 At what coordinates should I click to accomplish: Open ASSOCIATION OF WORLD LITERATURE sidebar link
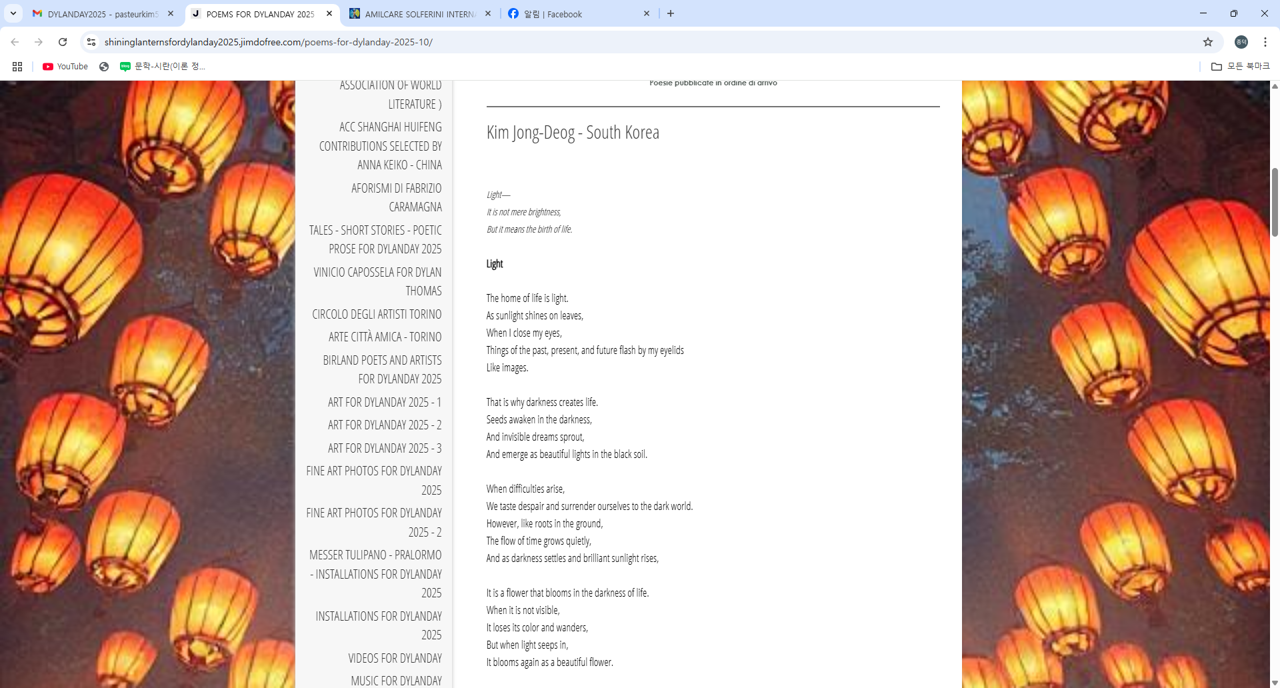coord(390,94)
